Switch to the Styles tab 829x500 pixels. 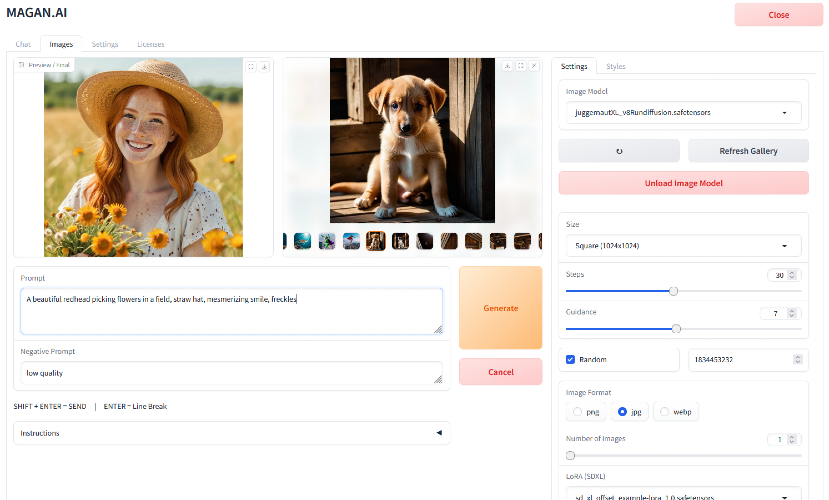click(615, 67)
